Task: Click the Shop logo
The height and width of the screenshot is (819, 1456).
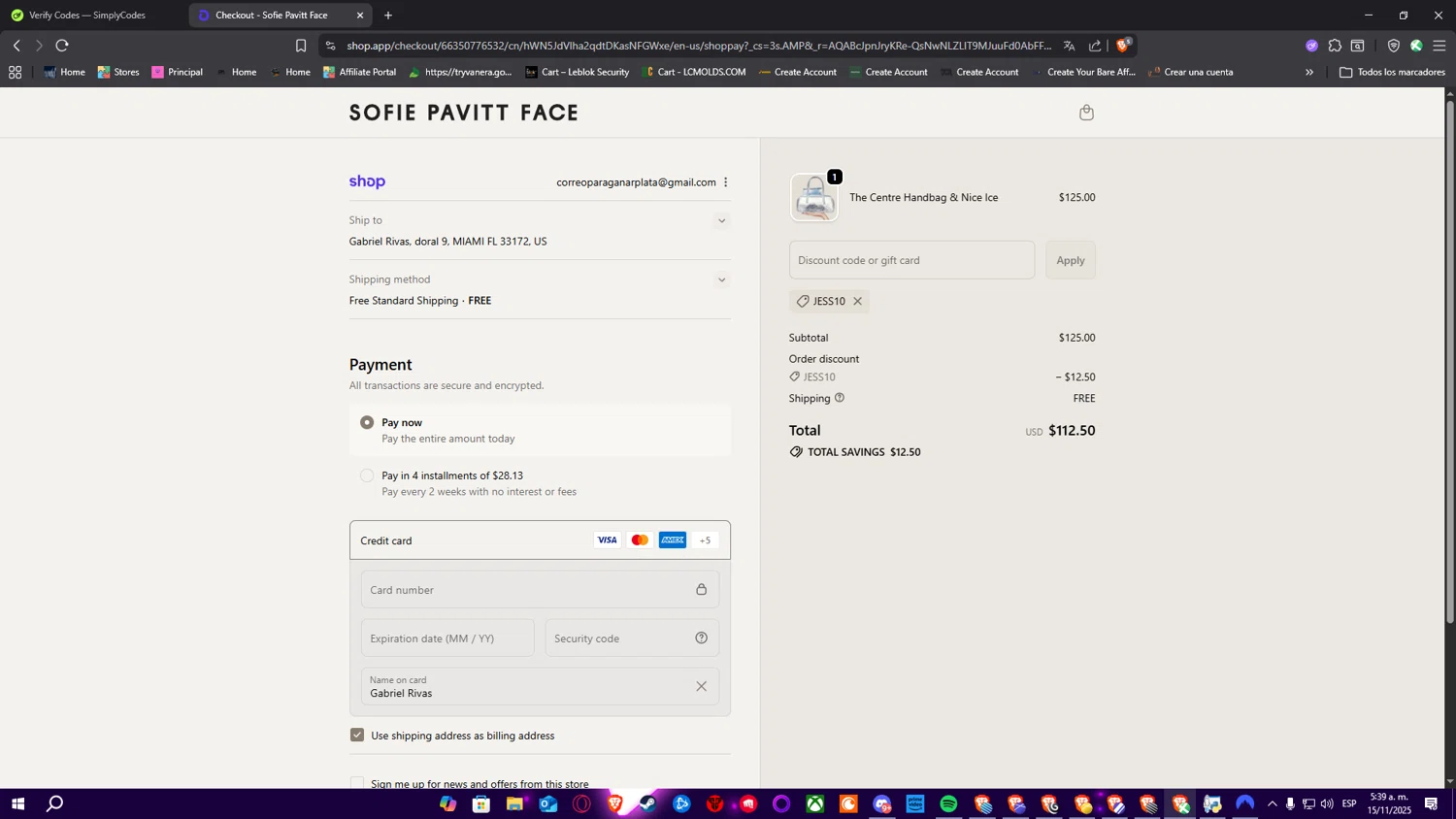Action: click(x=367, y=181)
